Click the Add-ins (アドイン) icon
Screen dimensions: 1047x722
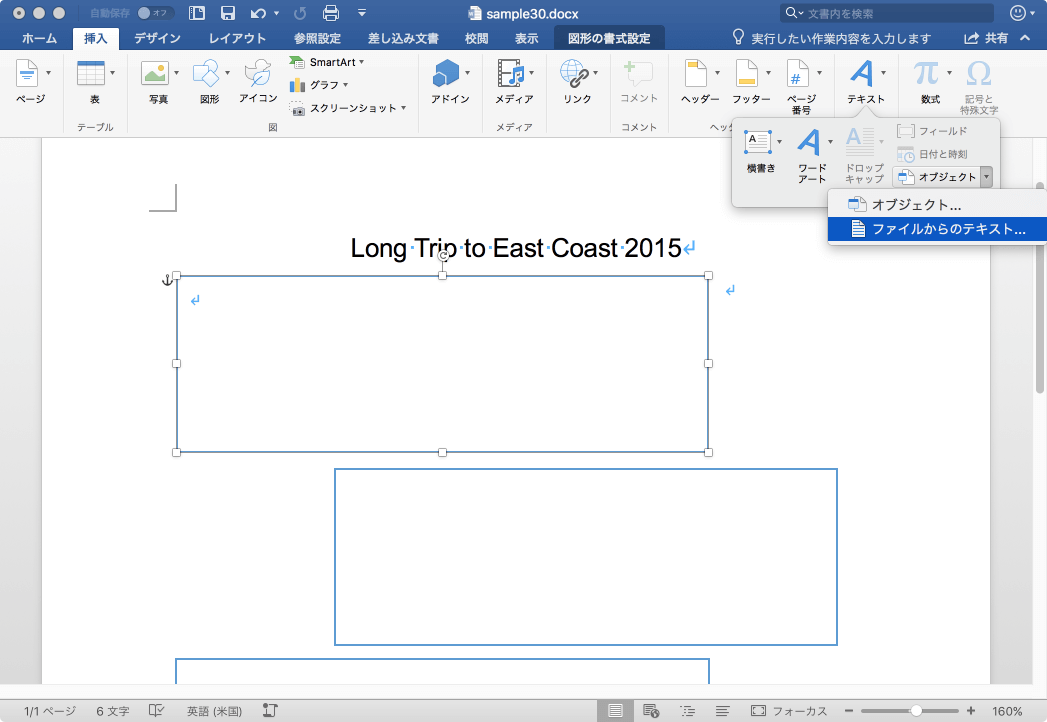446,73
